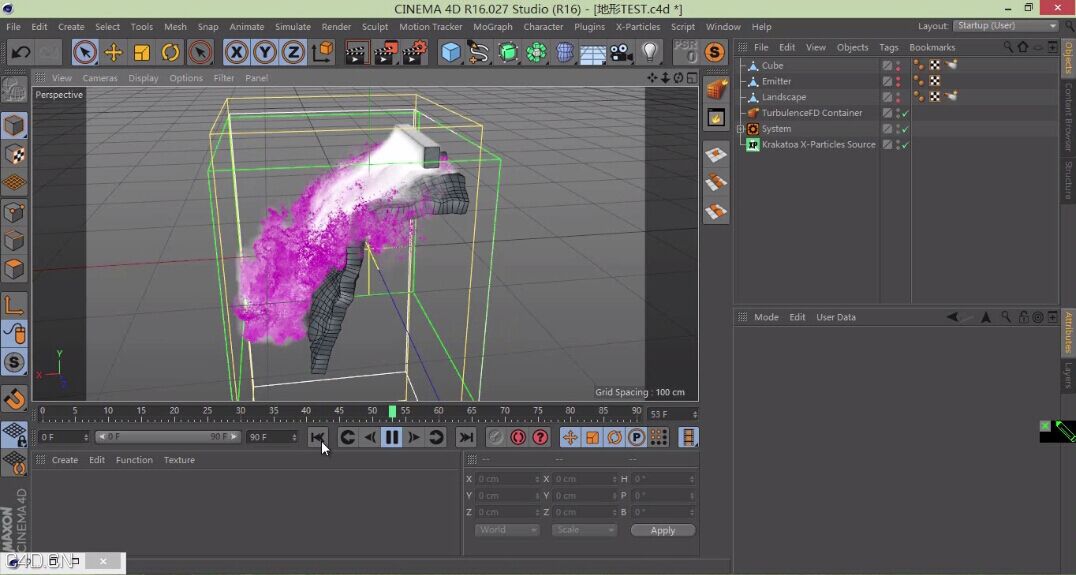Click the Apply button
Image resolution: width=1076 pixels, height=575 pixels.
pos(663,530)
